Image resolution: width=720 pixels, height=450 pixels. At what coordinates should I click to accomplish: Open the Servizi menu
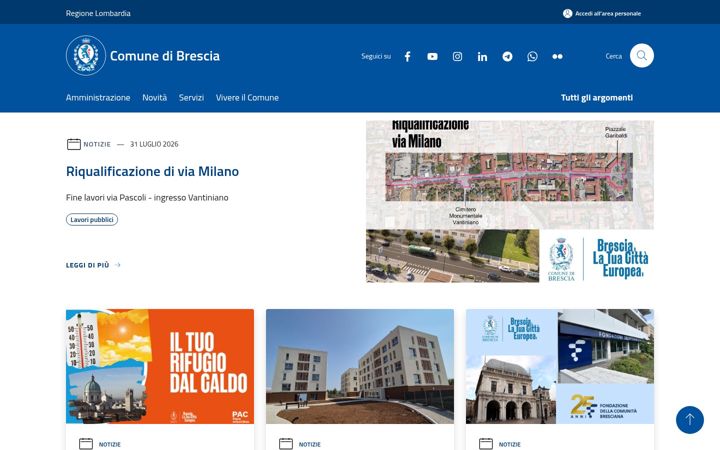pos(191,97)
